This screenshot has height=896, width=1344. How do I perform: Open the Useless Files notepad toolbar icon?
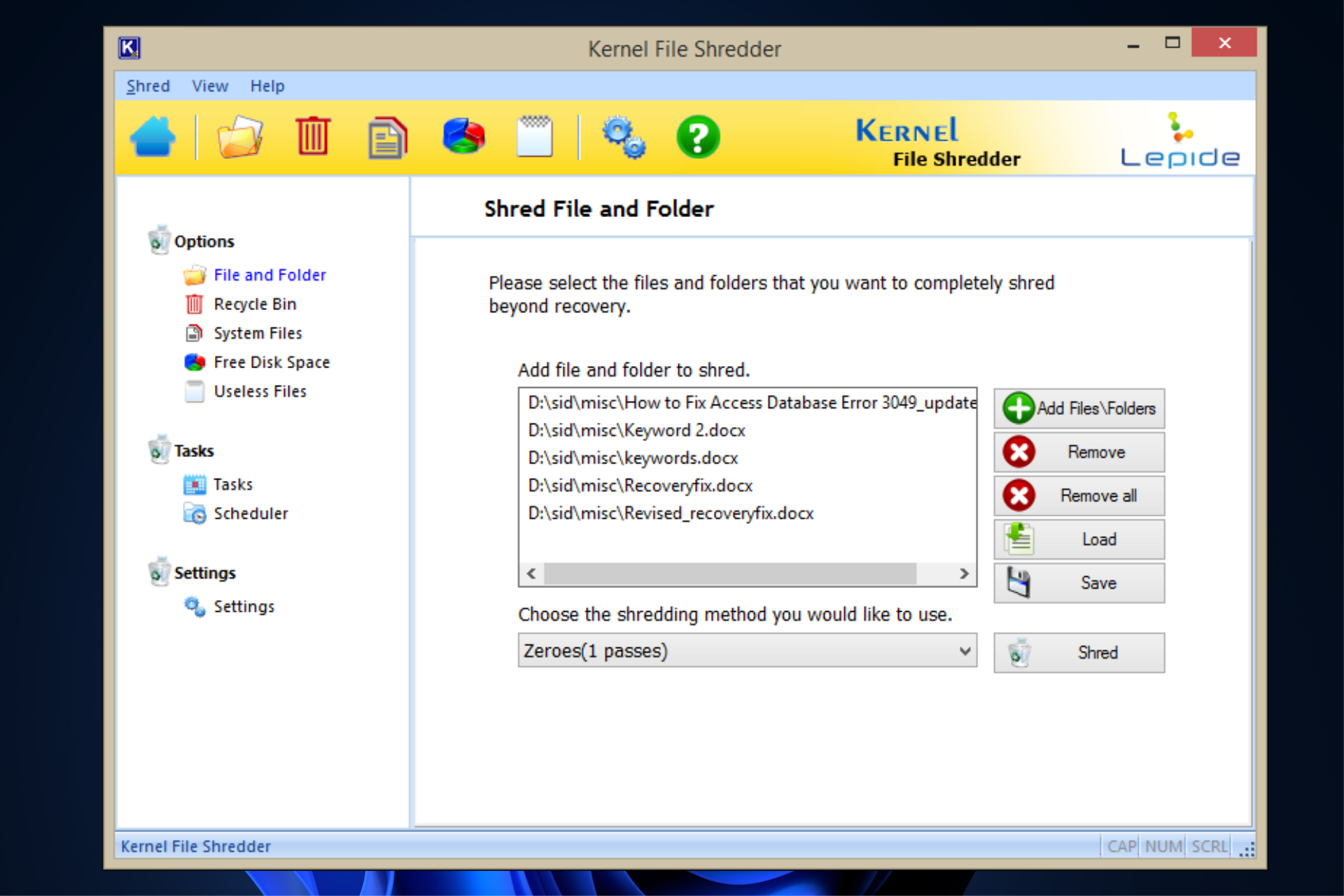coord(535,136)
